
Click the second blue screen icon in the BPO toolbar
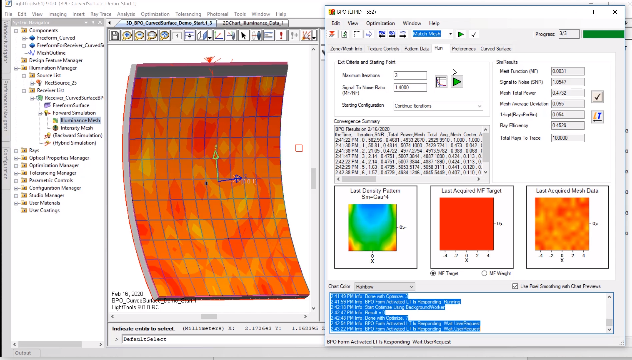tap(392, 34)
